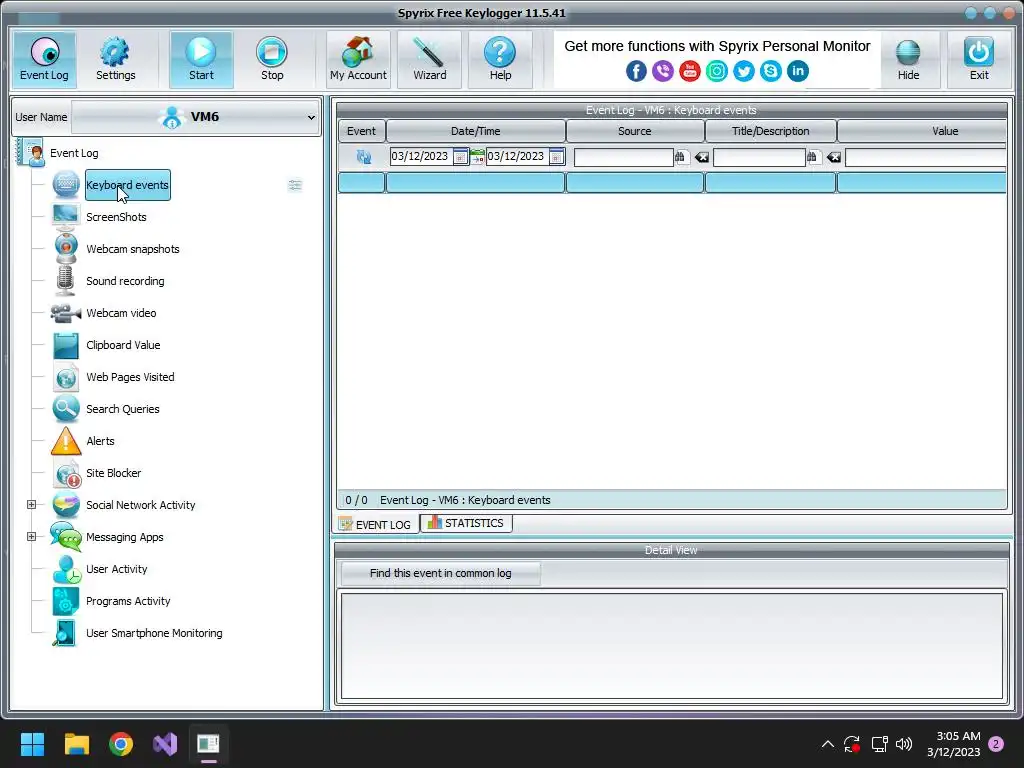1024x768 pixels.
Task: Select Search Queries
Action: [x=123, y=409]
